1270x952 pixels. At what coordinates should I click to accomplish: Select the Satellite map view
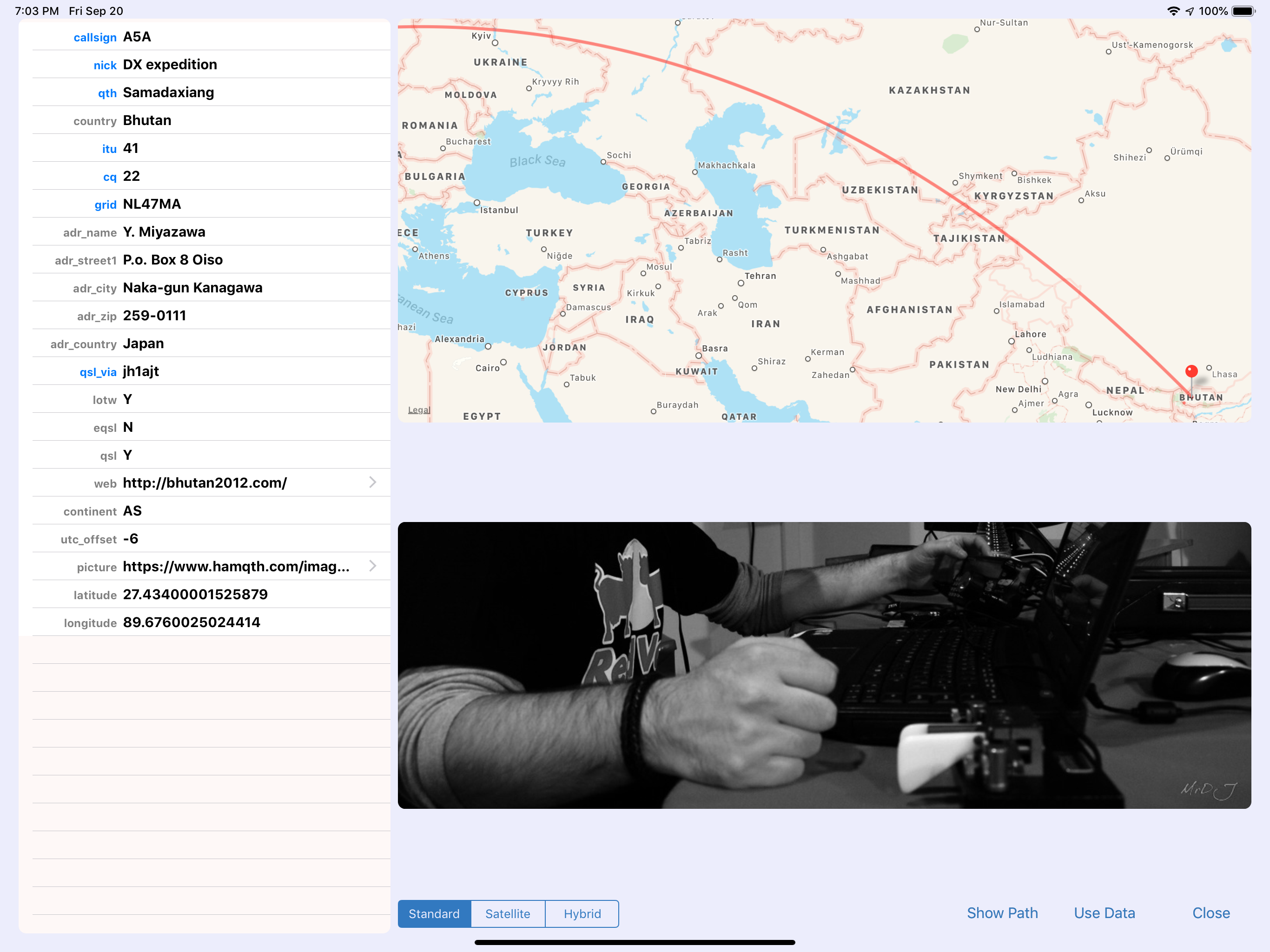[x=508, y=913]
